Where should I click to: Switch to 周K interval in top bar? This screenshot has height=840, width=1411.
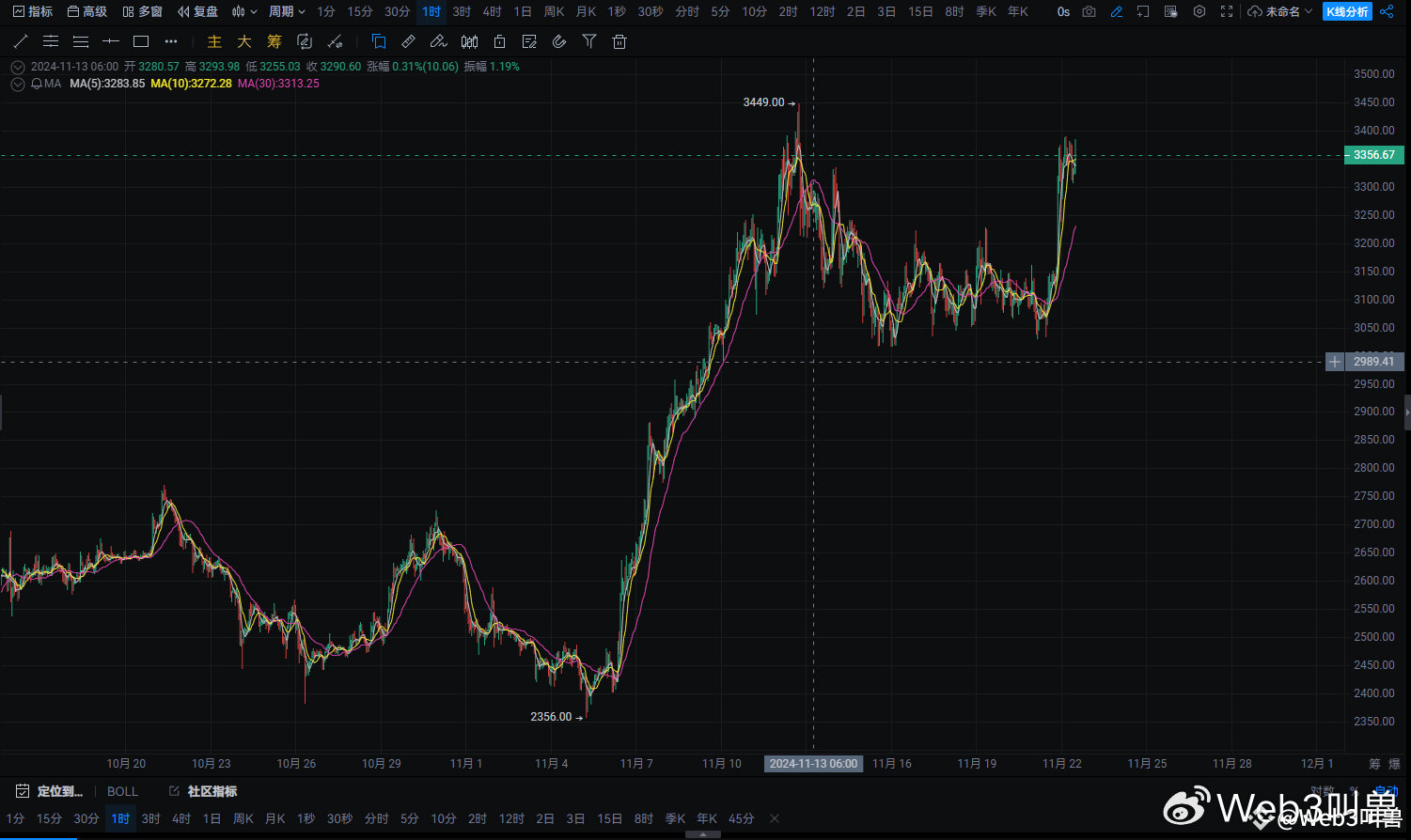pyautogui.click(x=554, y=11)
